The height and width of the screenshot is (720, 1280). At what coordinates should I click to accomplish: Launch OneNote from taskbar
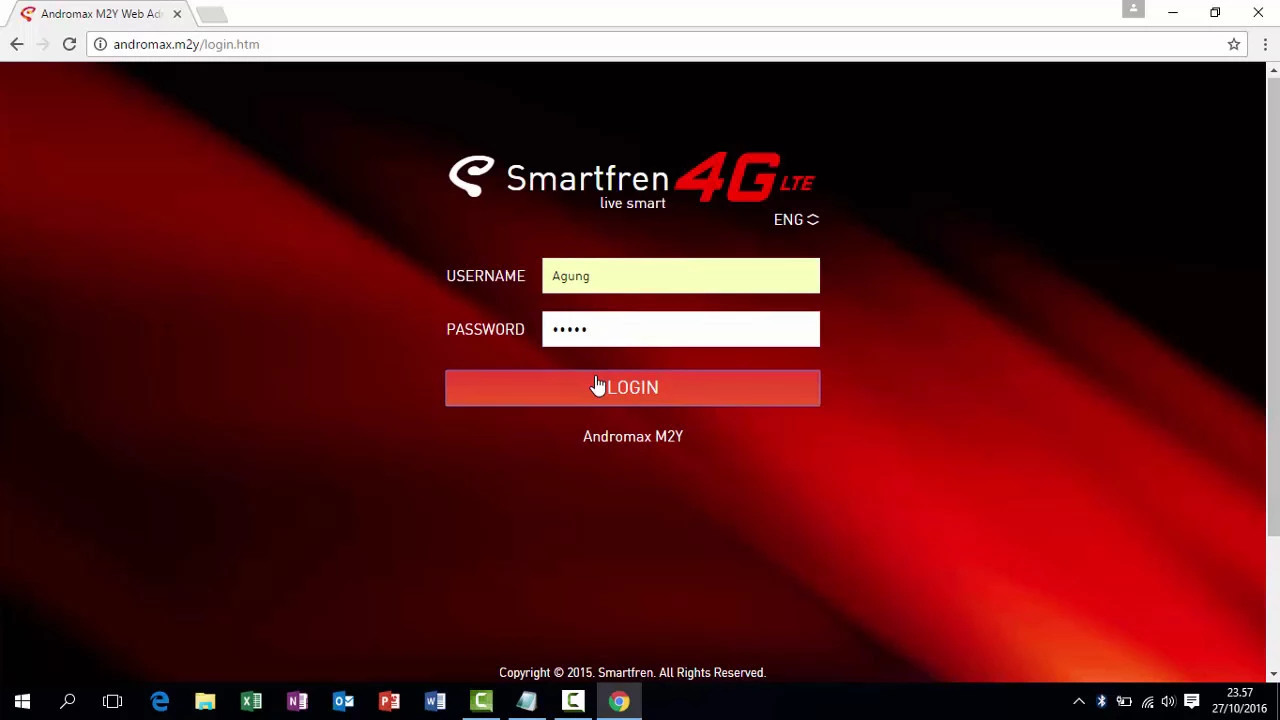[x=297, y=702]
